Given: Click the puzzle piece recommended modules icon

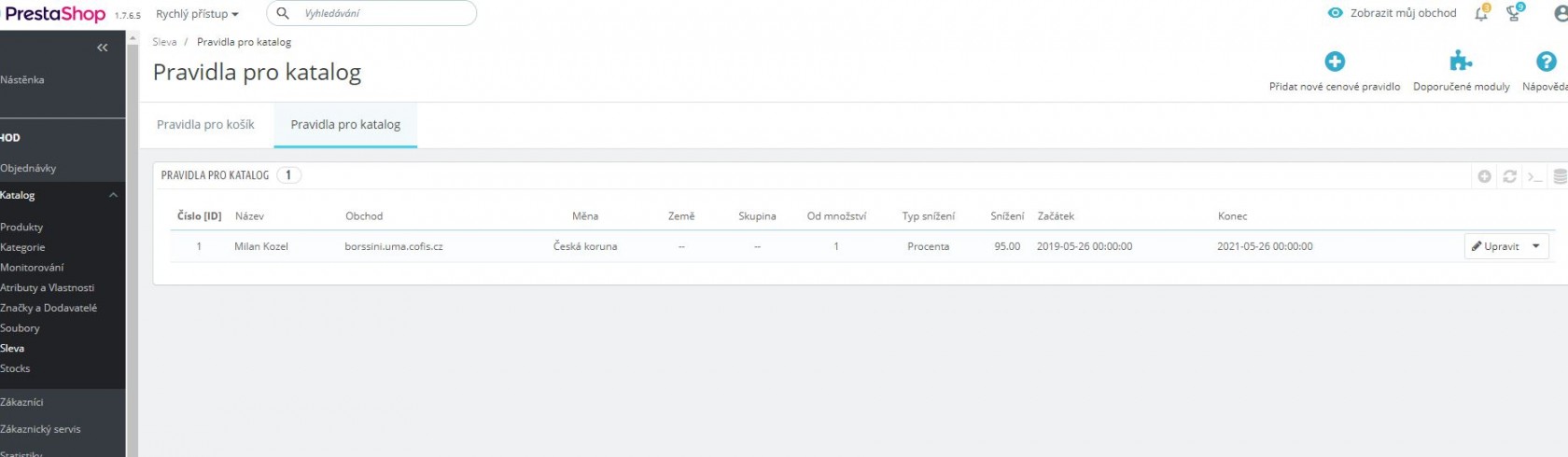Looking at the screenshot, I should tap(1461, 62).
